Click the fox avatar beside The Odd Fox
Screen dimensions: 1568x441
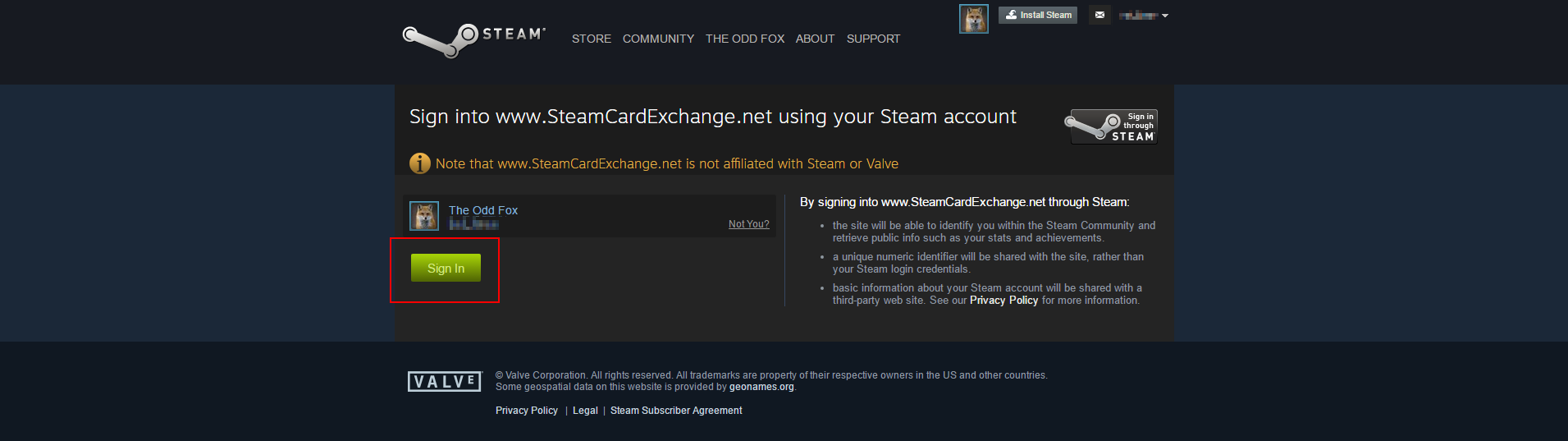[x=424, y=216]
